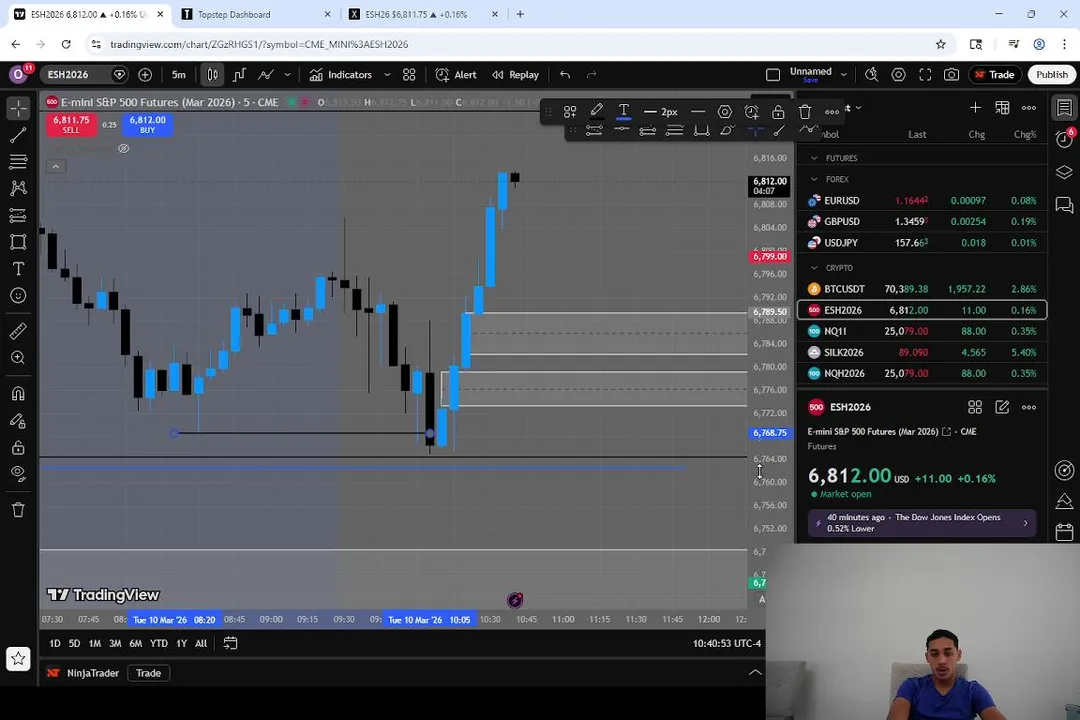
Task: Enter fullscreen mode
Action: pyautogui.click(x=925, y=74)
